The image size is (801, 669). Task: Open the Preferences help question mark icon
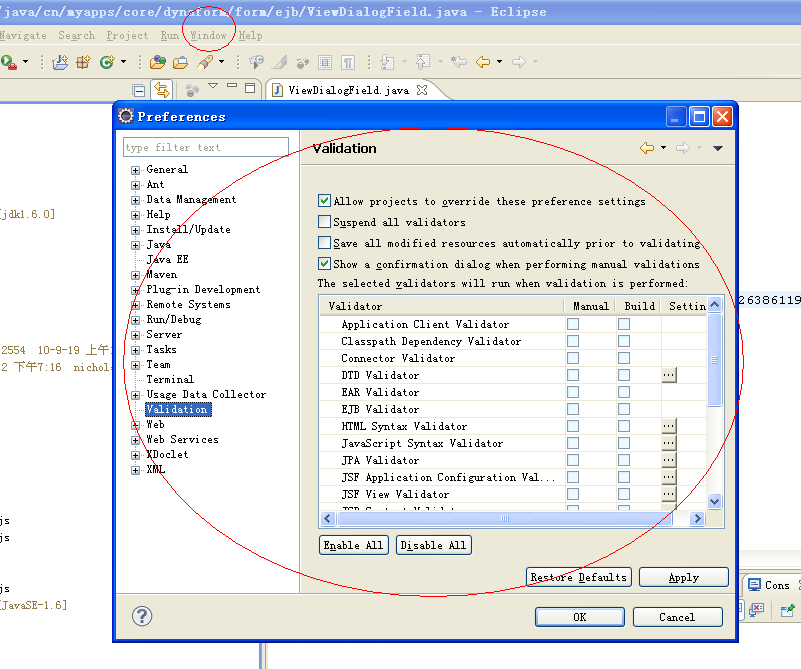pos(142,616)
